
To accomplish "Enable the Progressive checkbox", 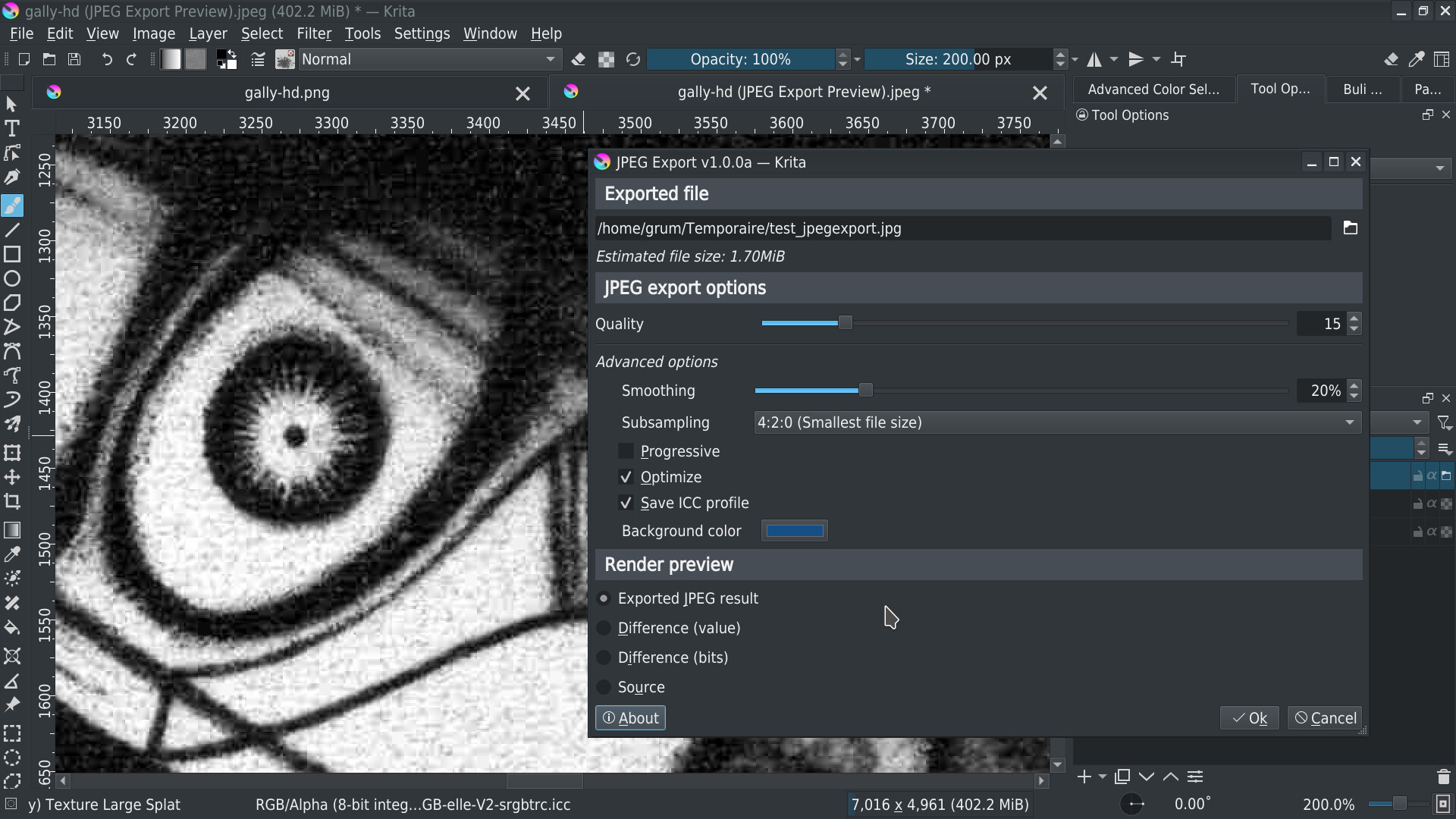I will tap(626, 451).
